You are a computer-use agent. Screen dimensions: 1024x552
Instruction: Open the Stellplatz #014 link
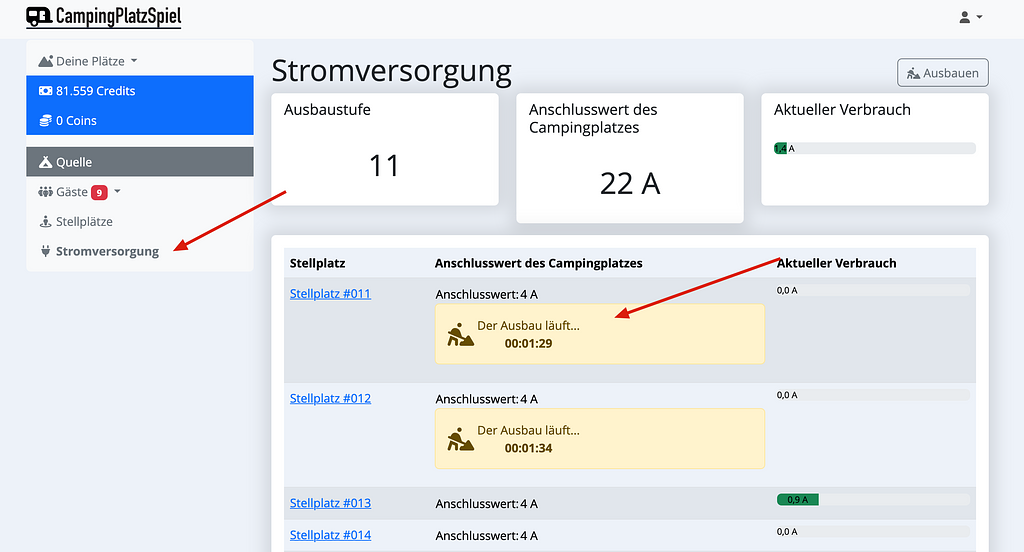tap(330, 535)
